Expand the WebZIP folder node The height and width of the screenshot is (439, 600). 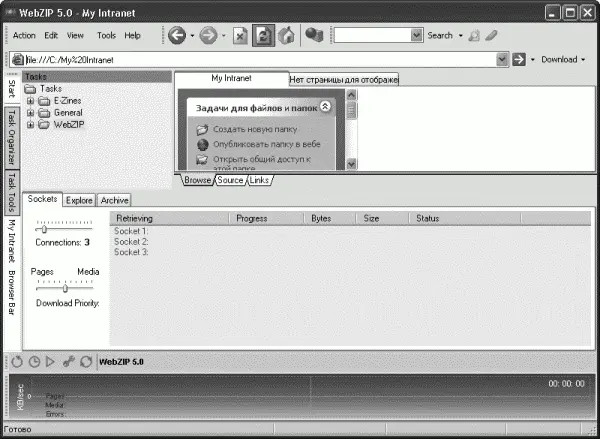31,125
